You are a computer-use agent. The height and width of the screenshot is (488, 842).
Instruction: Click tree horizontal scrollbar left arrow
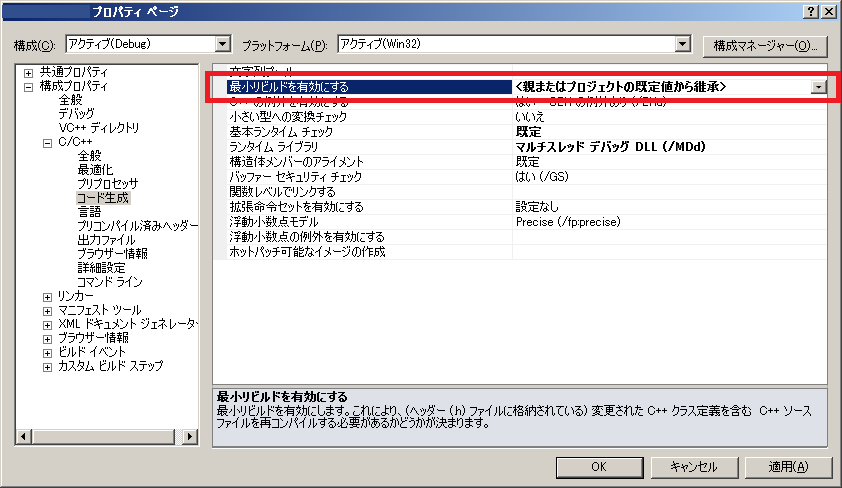(23, 436)
